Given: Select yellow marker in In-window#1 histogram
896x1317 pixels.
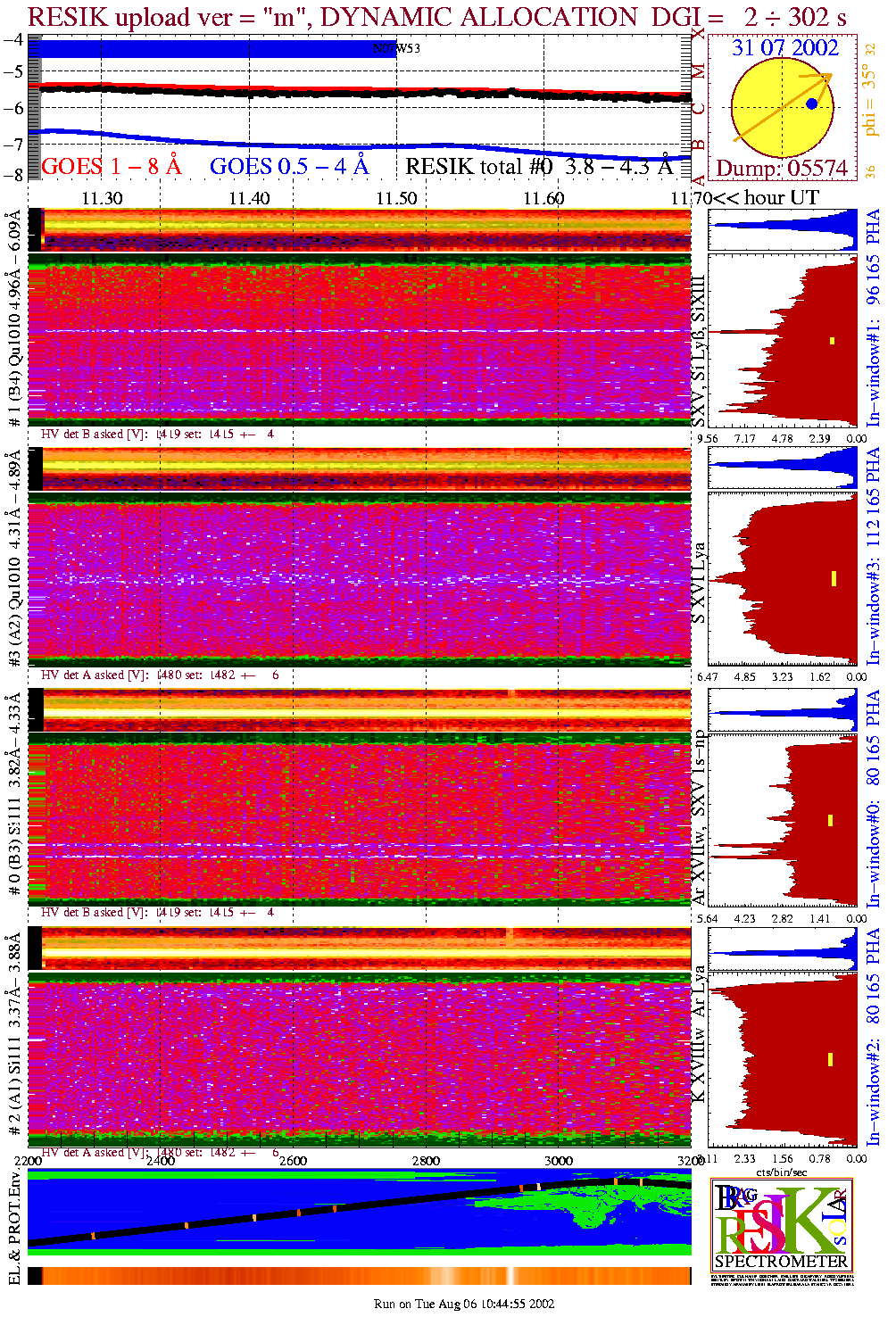Looking at the screenshot, I should [833, 340].
